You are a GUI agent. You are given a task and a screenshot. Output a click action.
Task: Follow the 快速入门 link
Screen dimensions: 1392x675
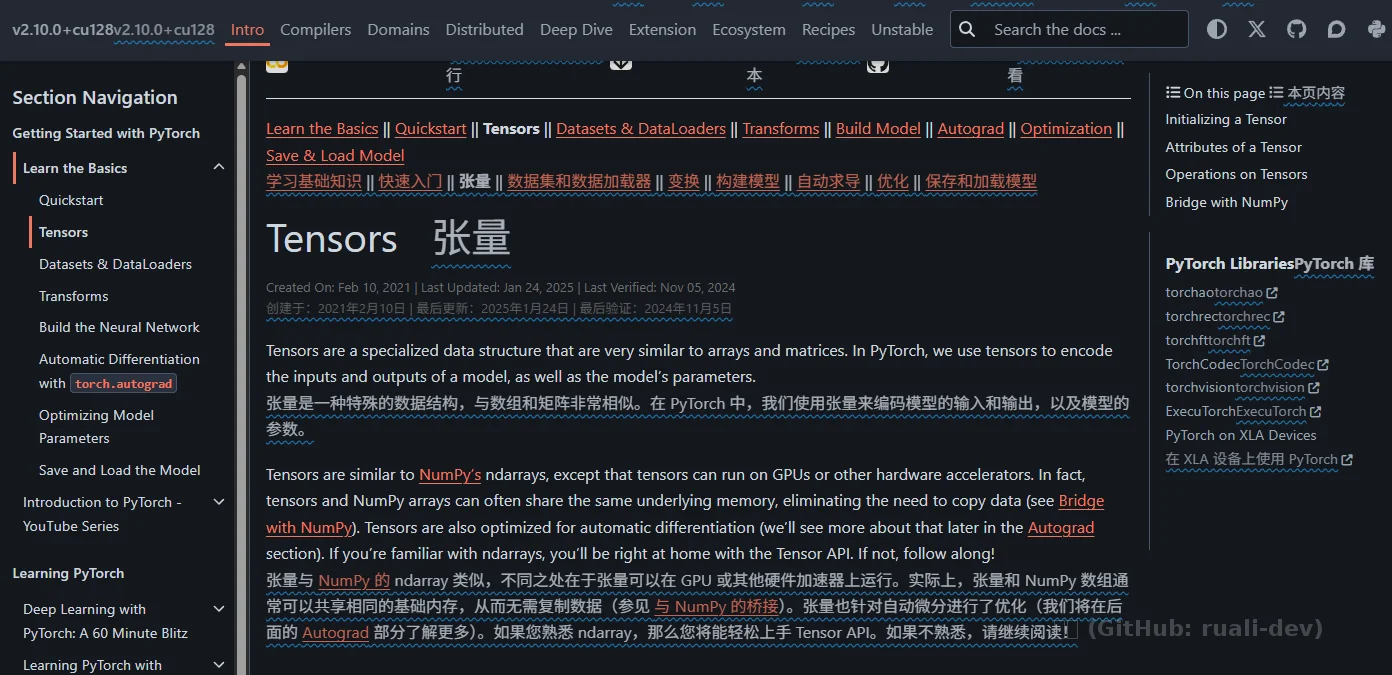pos(410,182)
